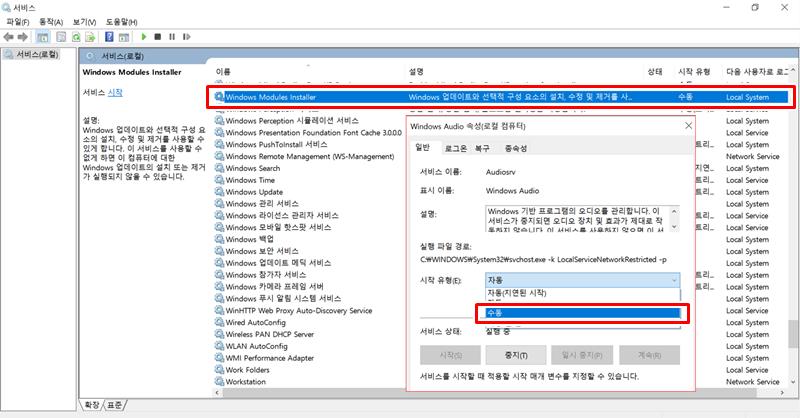Select the Windows 라이선스 관리자 서비스 row

point(309,215)
